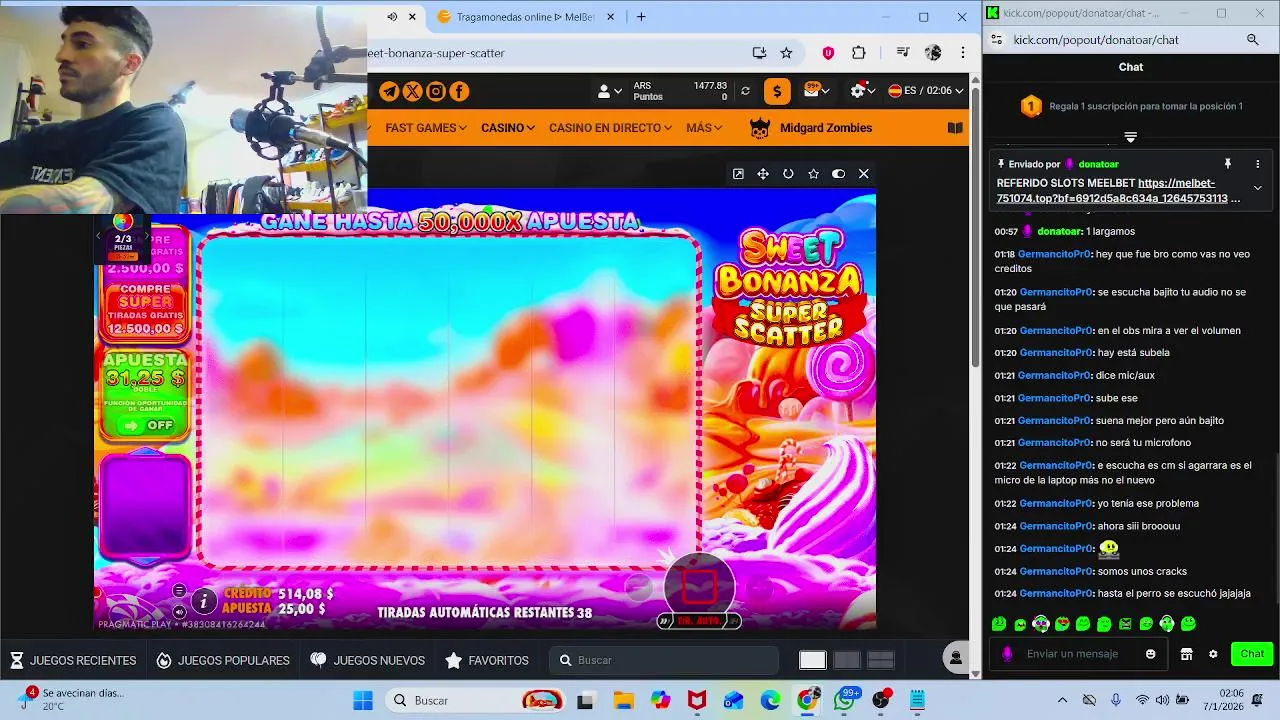Open the FAVORITOS tab

point(487,660)
